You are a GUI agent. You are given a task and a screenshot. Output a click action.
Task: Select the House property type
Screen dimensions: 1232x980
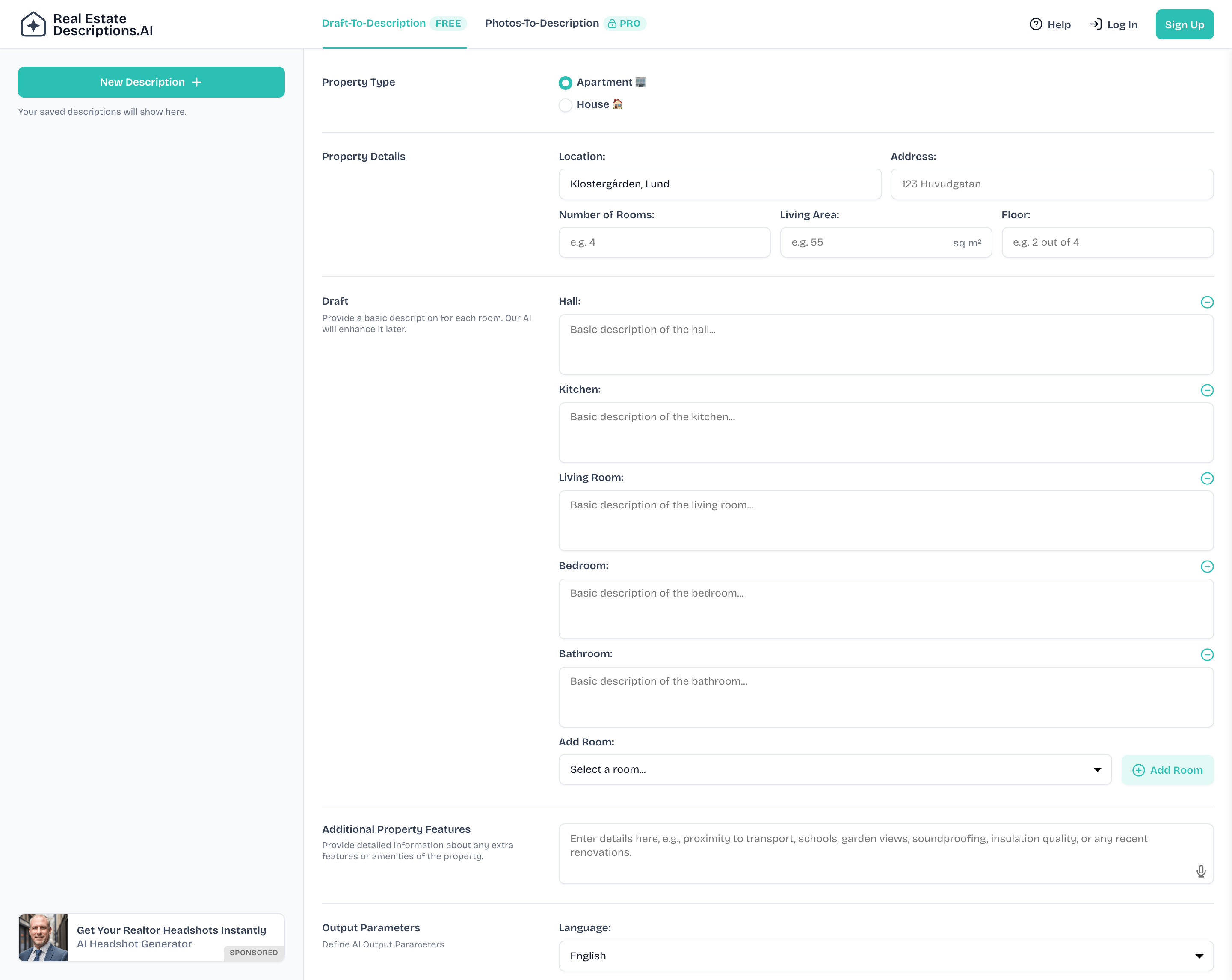point(565,105)
